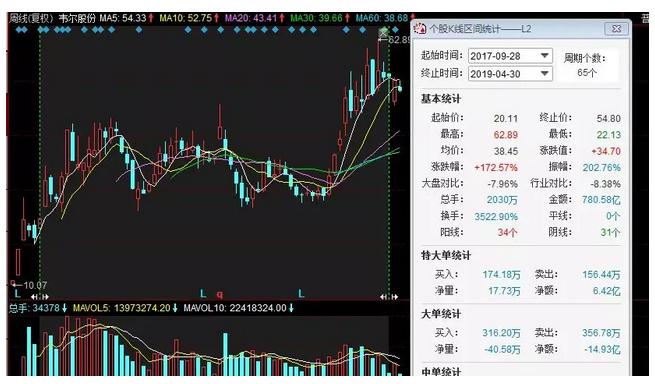This screenshot has width=655, height=384.
Task: Click the MAVOL5 volume indicator label
Action: [x=122, y=308]
